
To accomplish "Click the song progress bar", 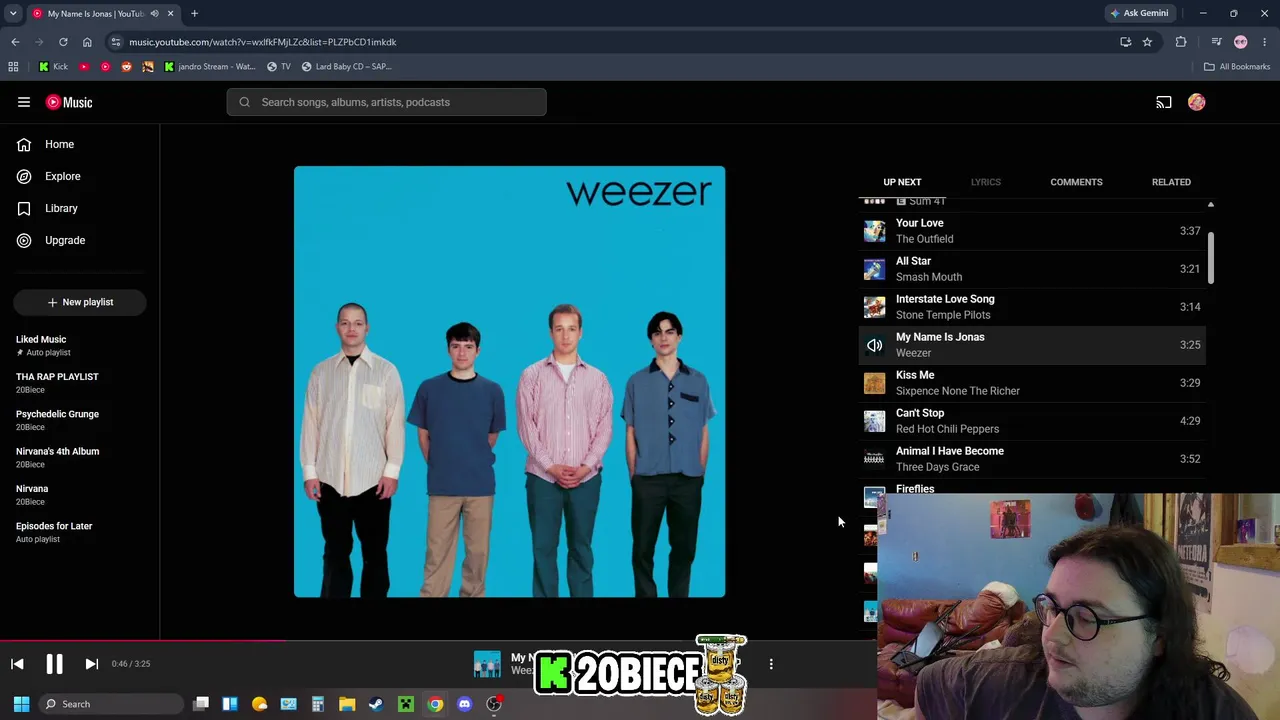I will tap(438, 641).
